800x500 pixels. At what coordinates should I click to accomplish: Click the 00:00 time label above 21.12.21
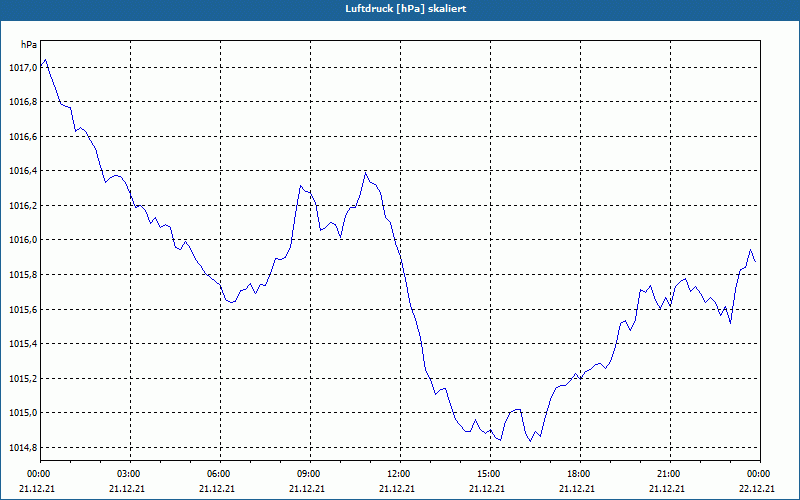[37, 474]
